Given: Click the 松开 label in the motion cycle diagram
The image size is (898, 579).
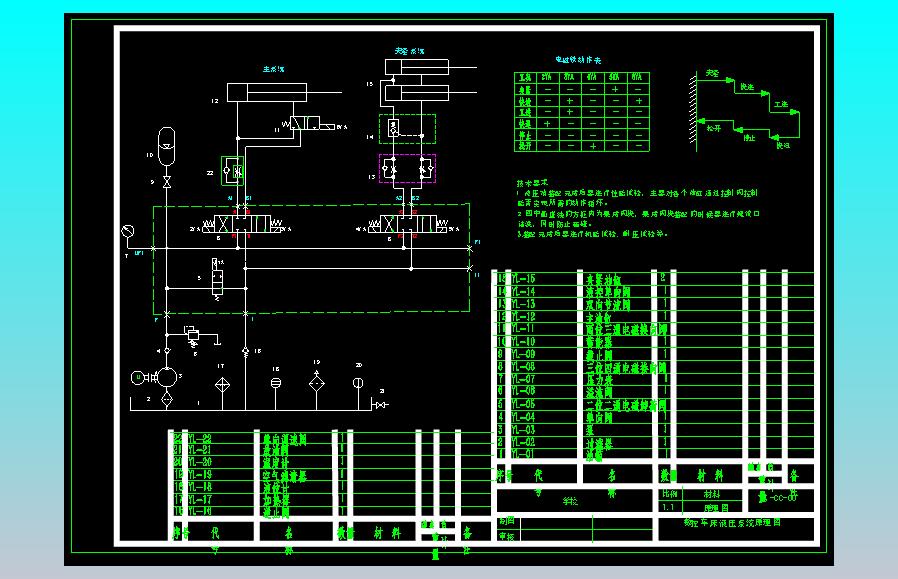Looking at the screenshot, I should coord(714,128).
